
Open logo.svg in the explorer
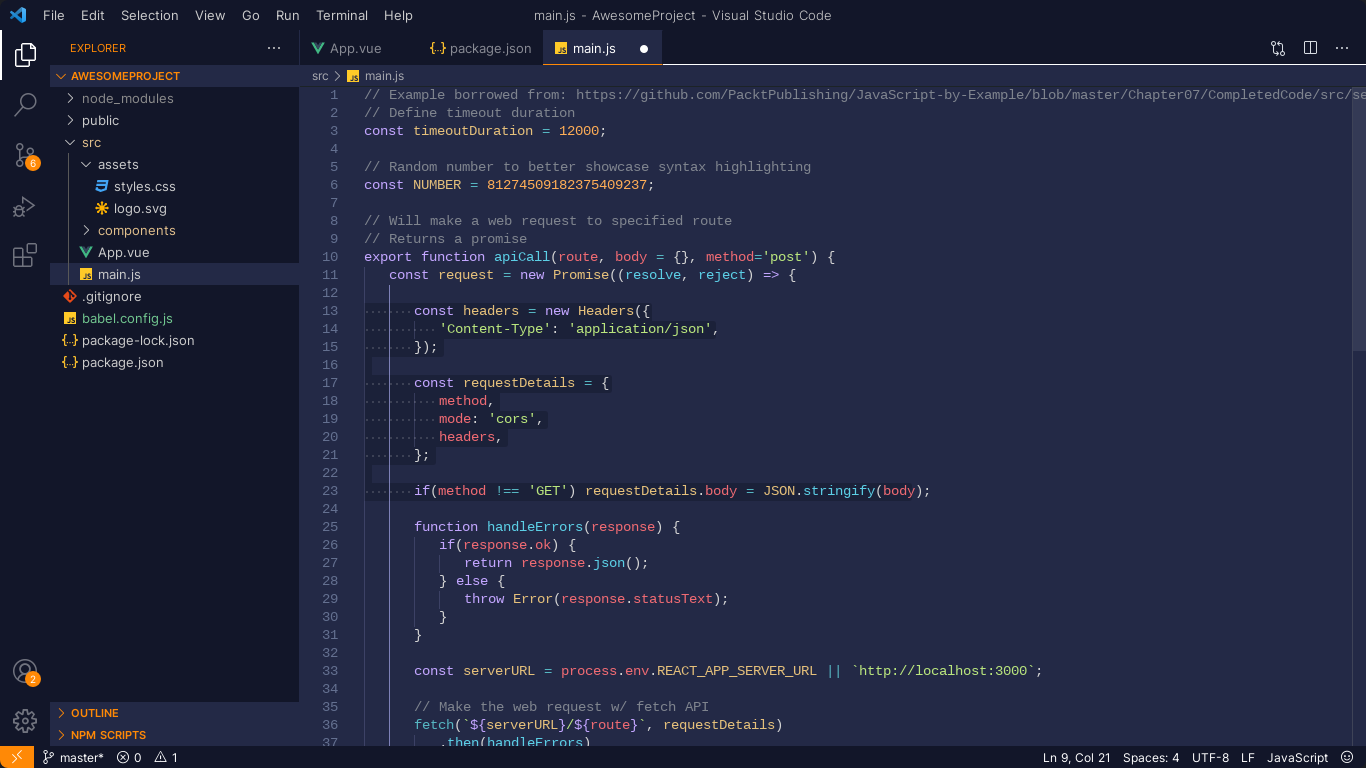click(x=174, y=208)
